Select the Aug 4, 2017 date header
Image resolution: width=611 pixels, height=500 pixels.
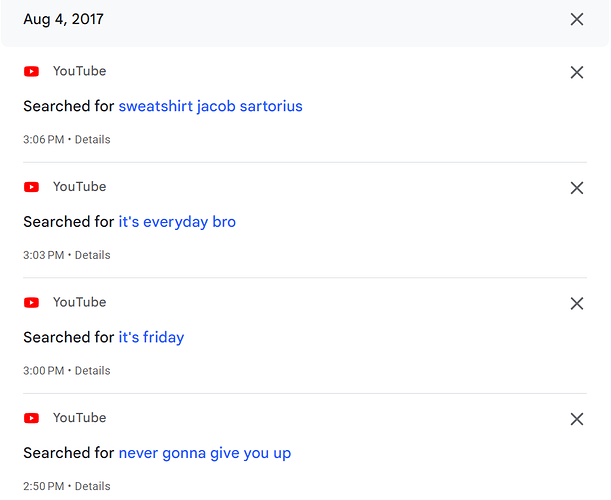click(x=64, y=19)
